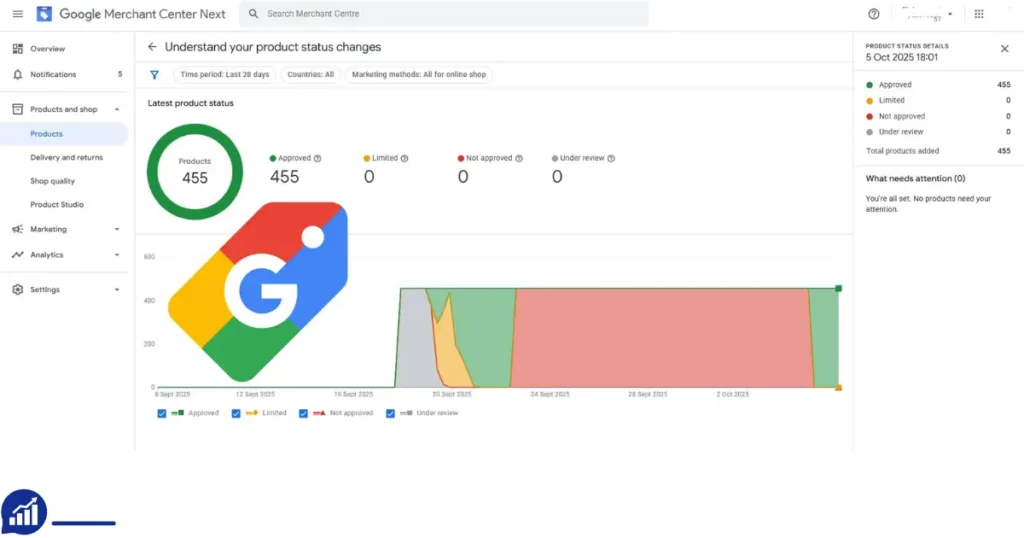Click Total products added row
Screen dimensions: 1024x538
click(x=938, y=151)
